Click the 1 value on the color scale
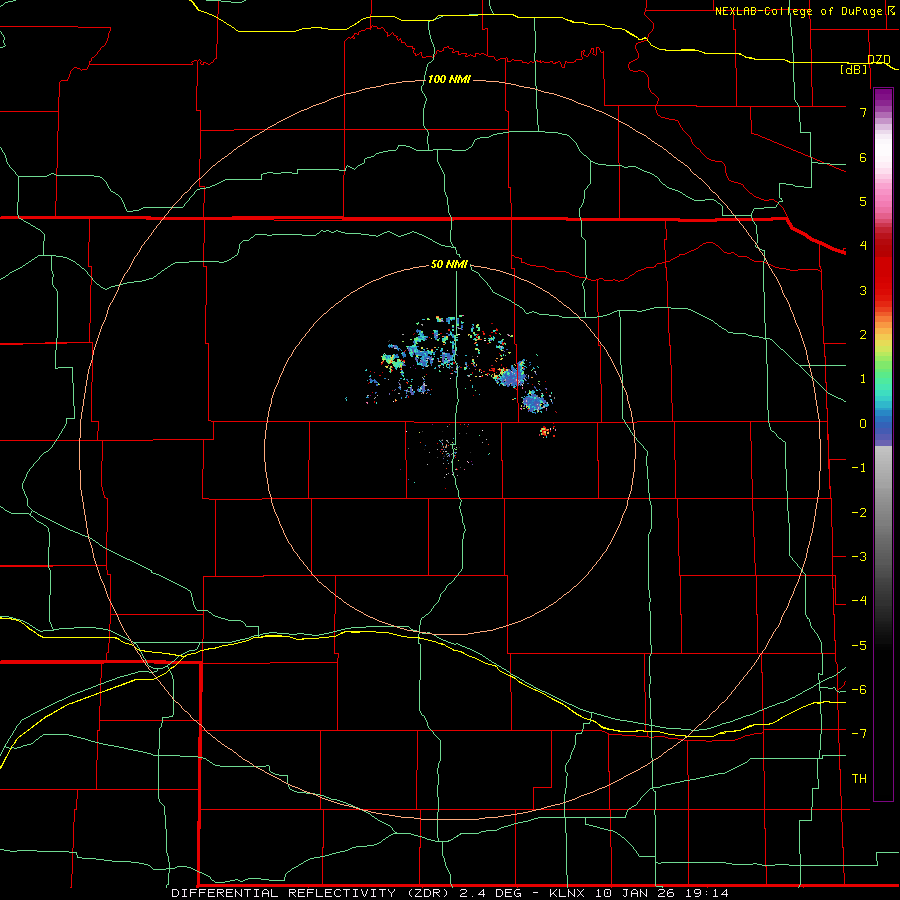Screen dimensions: 900x900 pyautogui.click(x=863, y=379)
